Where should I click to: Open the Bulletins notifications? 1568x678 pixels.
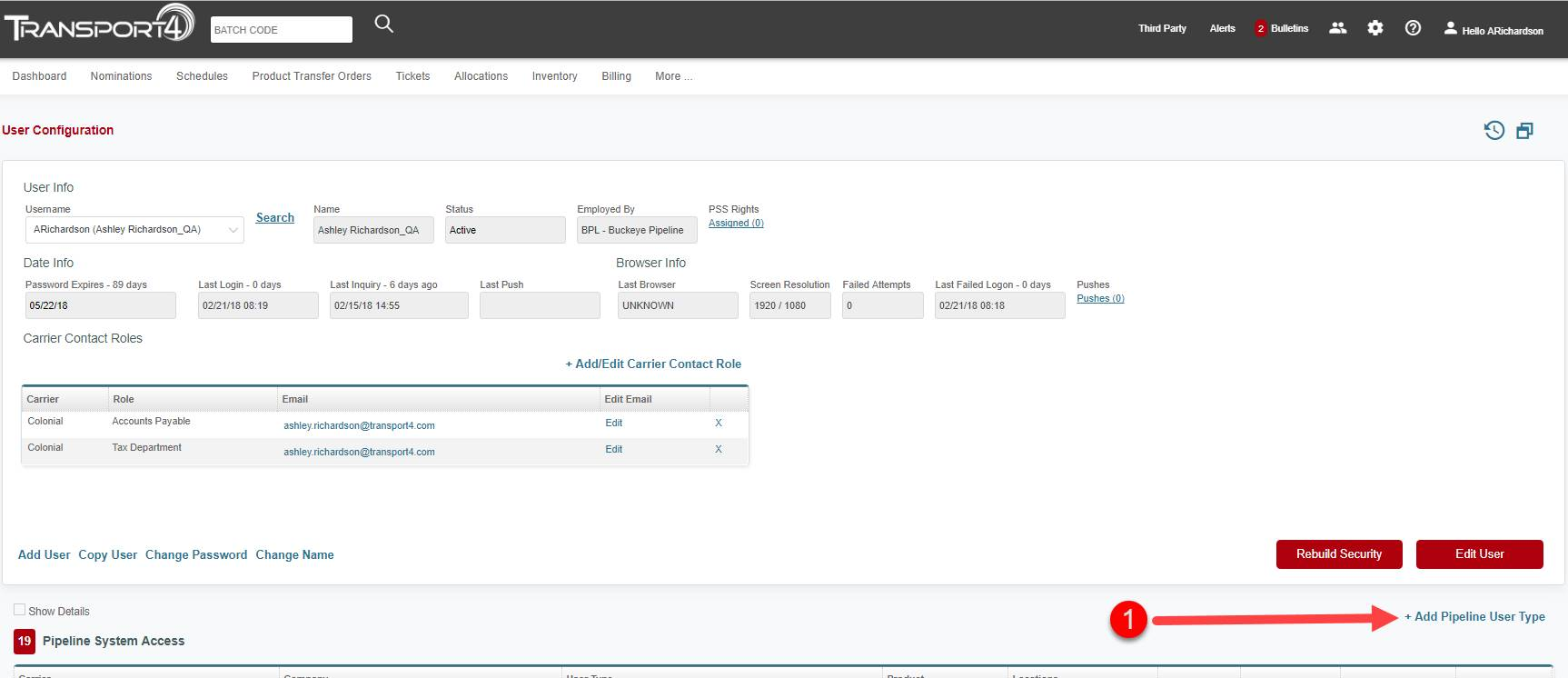point(1282,29)
